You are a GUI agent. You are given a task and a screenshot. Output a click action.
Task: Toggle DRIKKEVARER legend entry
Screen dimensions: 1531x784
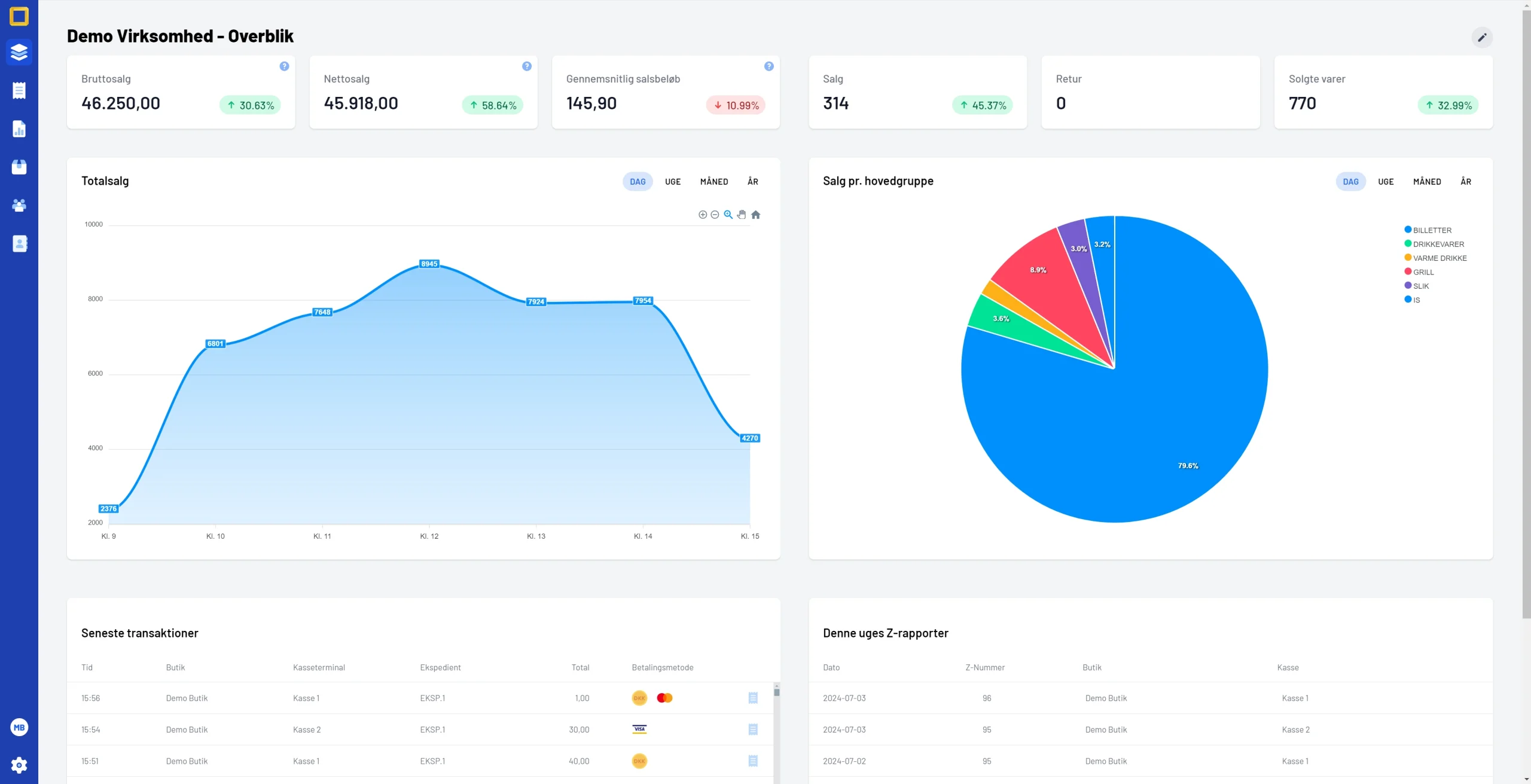coord(1434,244)
